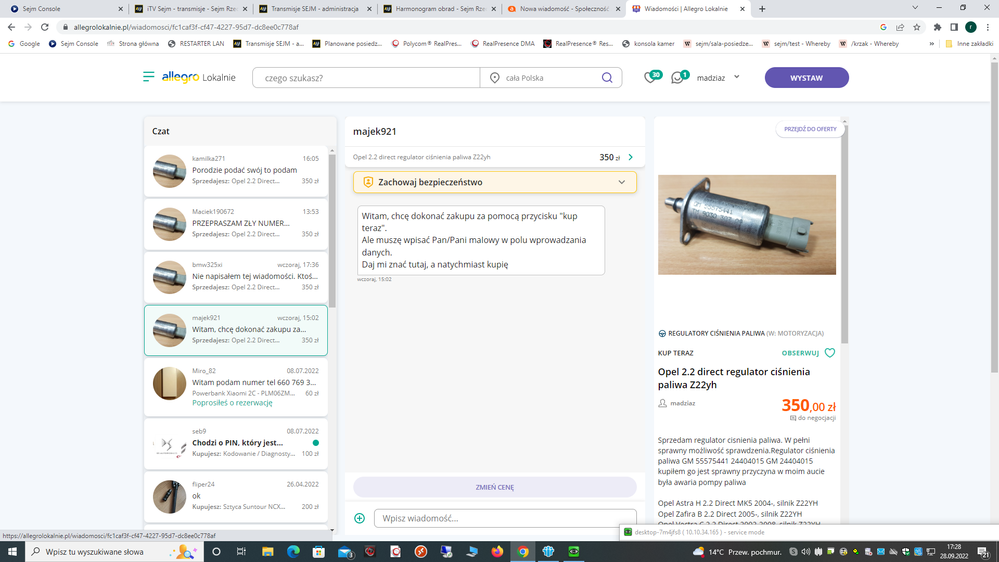Screen dimensions: 999x562
Task: Click the seller madziaz user icon
Action: (662, 403)
